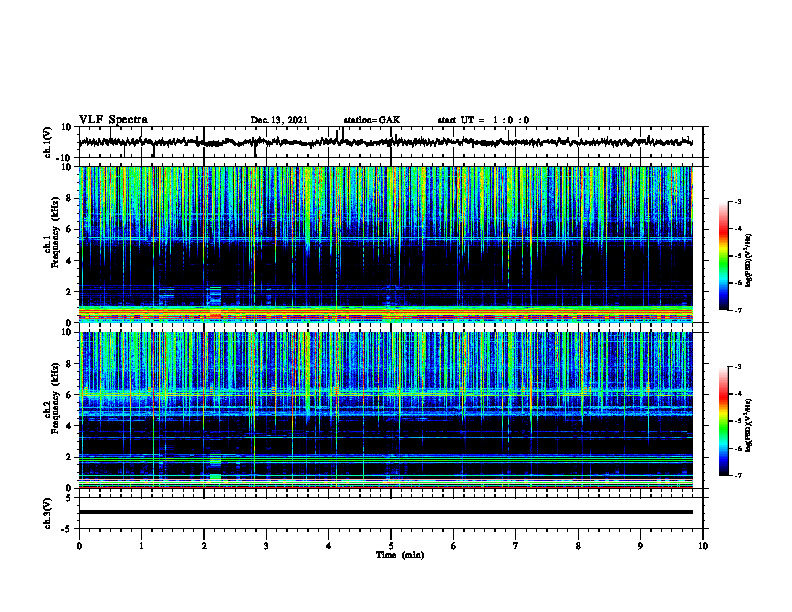This screenshot has width=792, height=612.
Task: Click the ch.1 "Frequency (kHz)" axis title
Action: (55, 233)
